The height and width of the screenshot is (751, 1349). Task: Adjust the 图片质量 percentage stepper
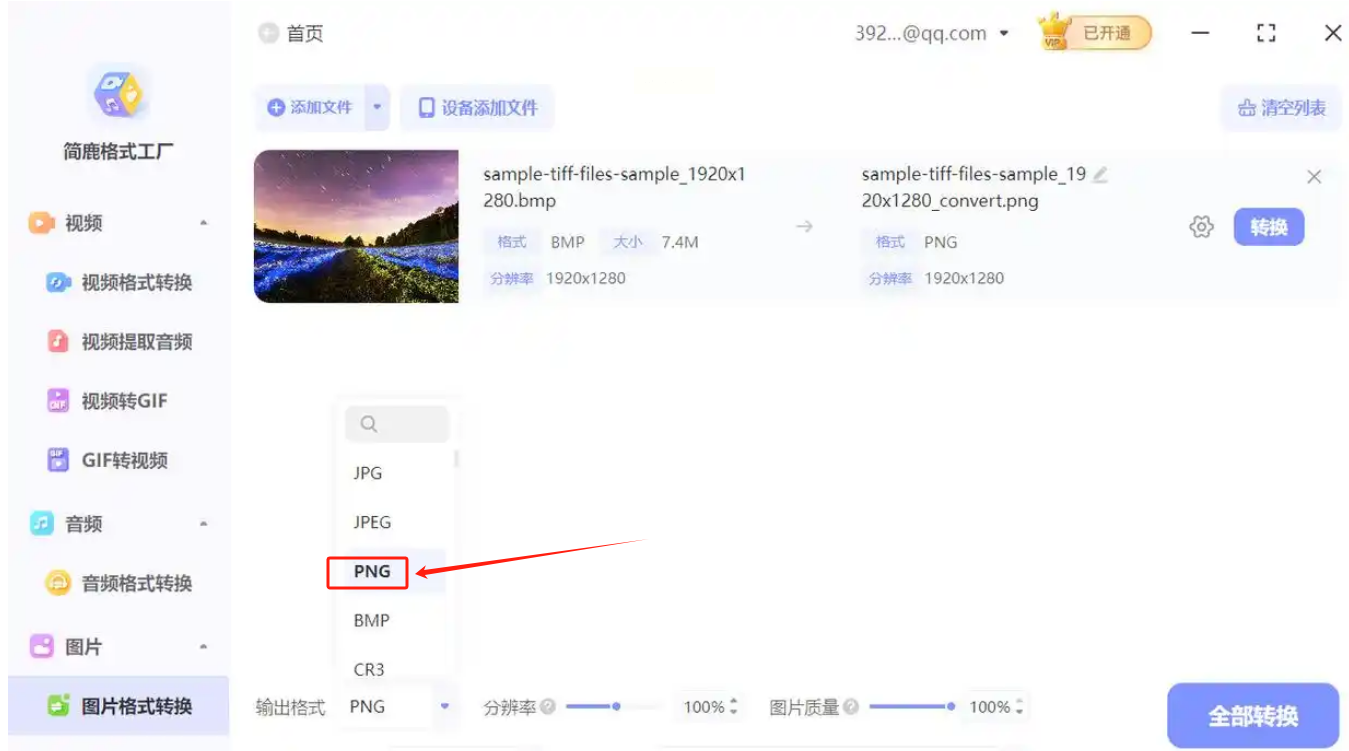click(x=1020, y=707)
